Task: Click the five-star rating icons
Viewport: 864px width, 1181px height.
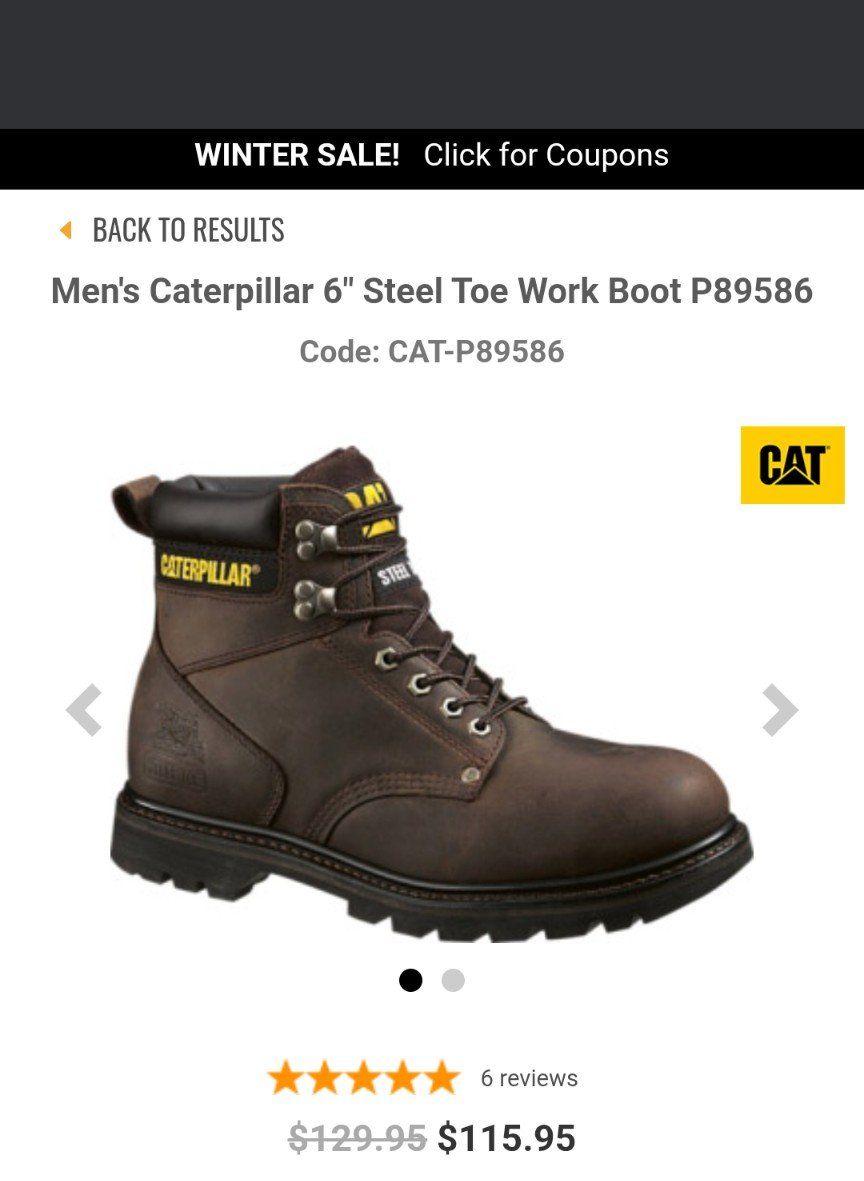Action: click(364, 1078)
